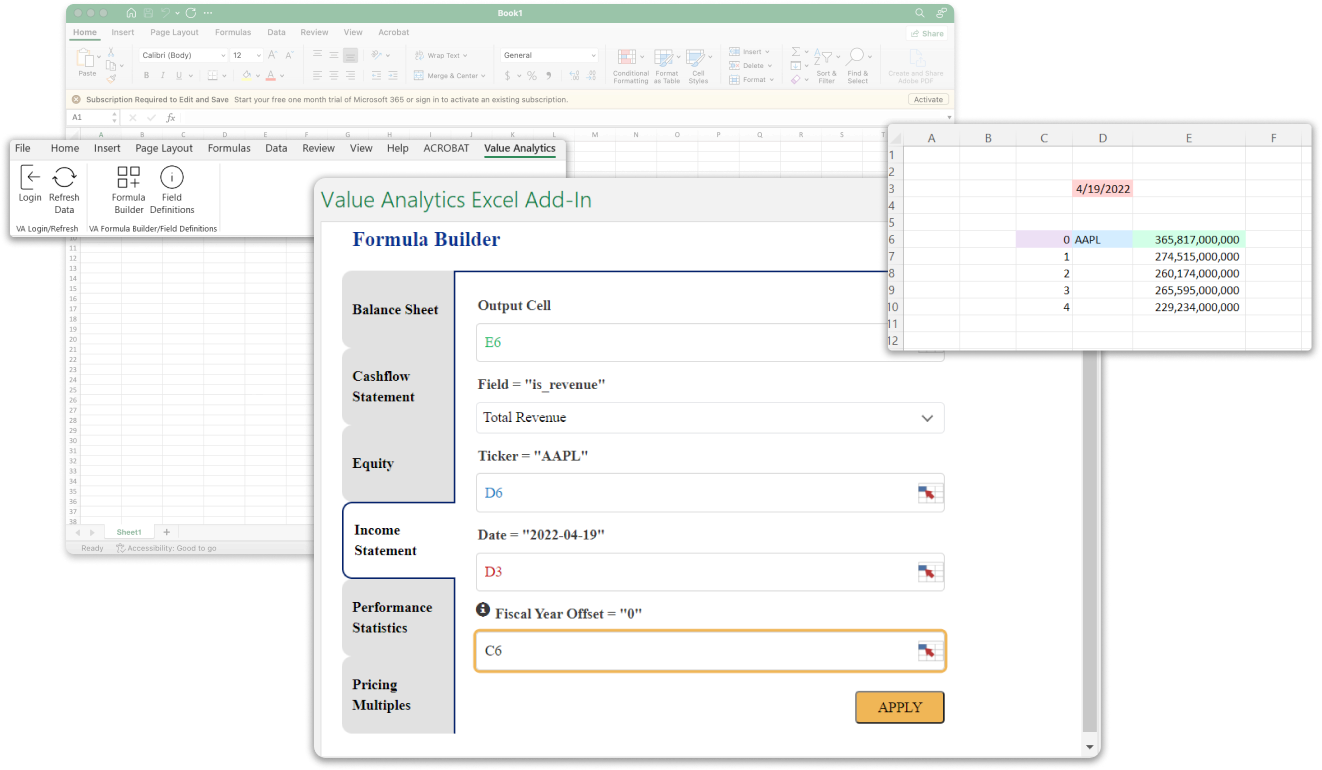
Task: Toggle Italic formatting in Excel ribbon
Action: (162, 75)
